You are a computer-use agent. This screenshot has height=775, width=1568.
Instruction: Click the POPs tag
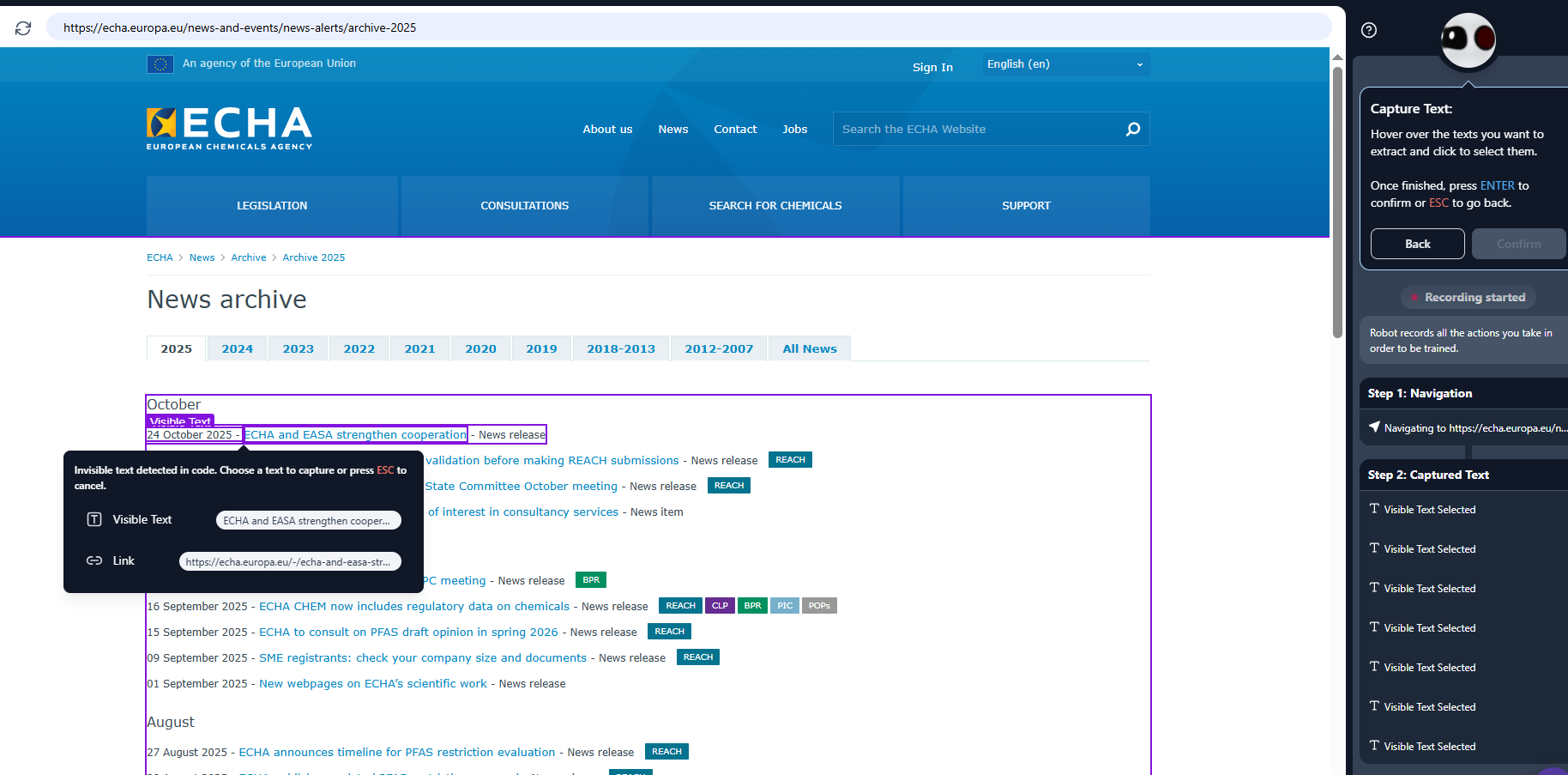pyautogui.click(x=819, y=606)
